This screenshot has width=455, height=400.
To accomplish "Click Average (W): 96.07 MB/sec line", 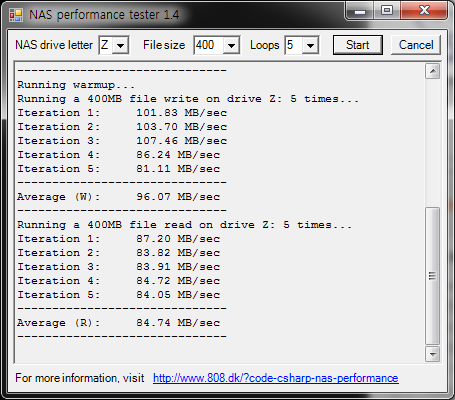I will pos(119,197).
